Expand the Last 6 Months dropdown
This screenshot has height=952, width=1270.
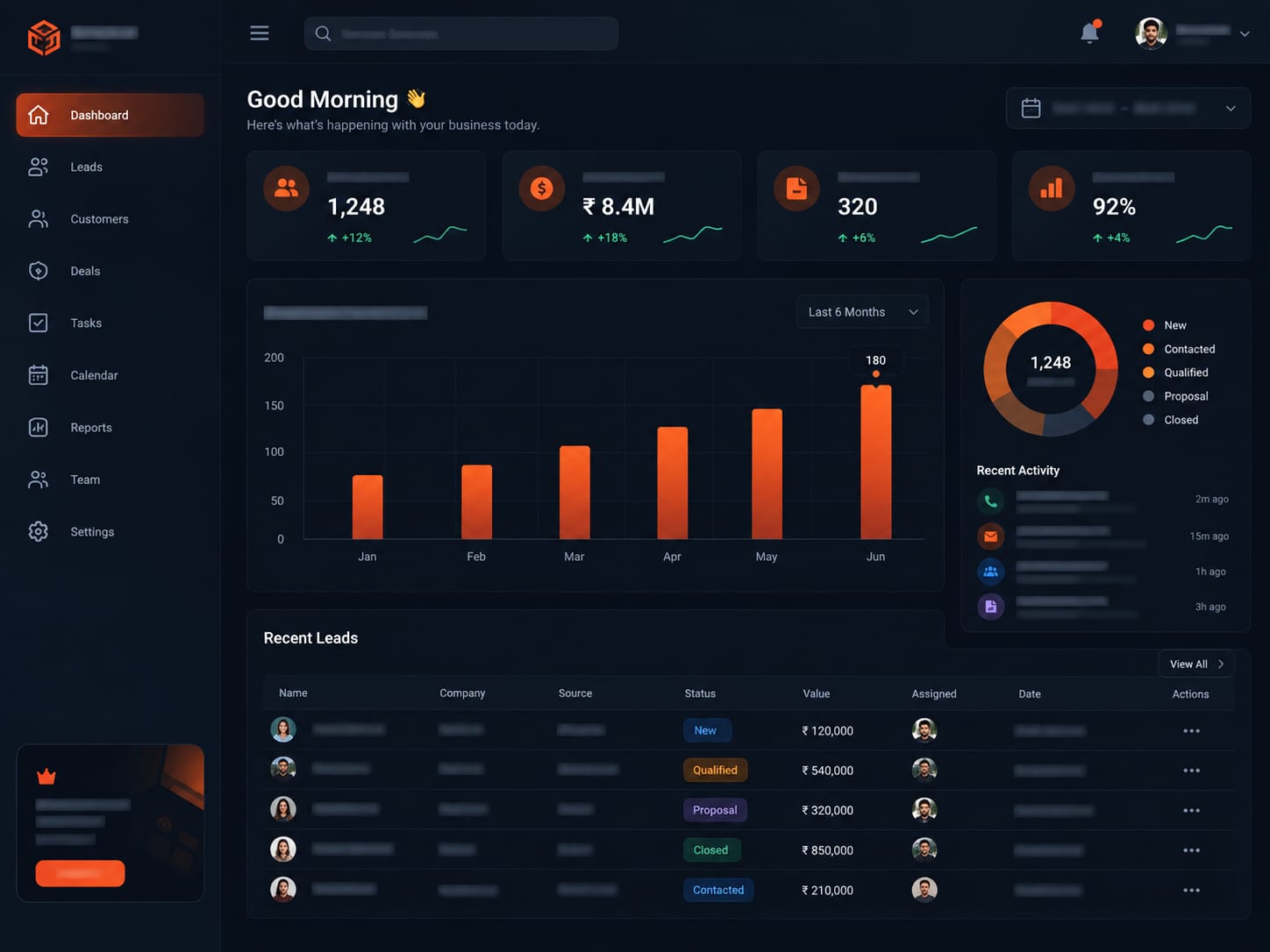point(862,312)
